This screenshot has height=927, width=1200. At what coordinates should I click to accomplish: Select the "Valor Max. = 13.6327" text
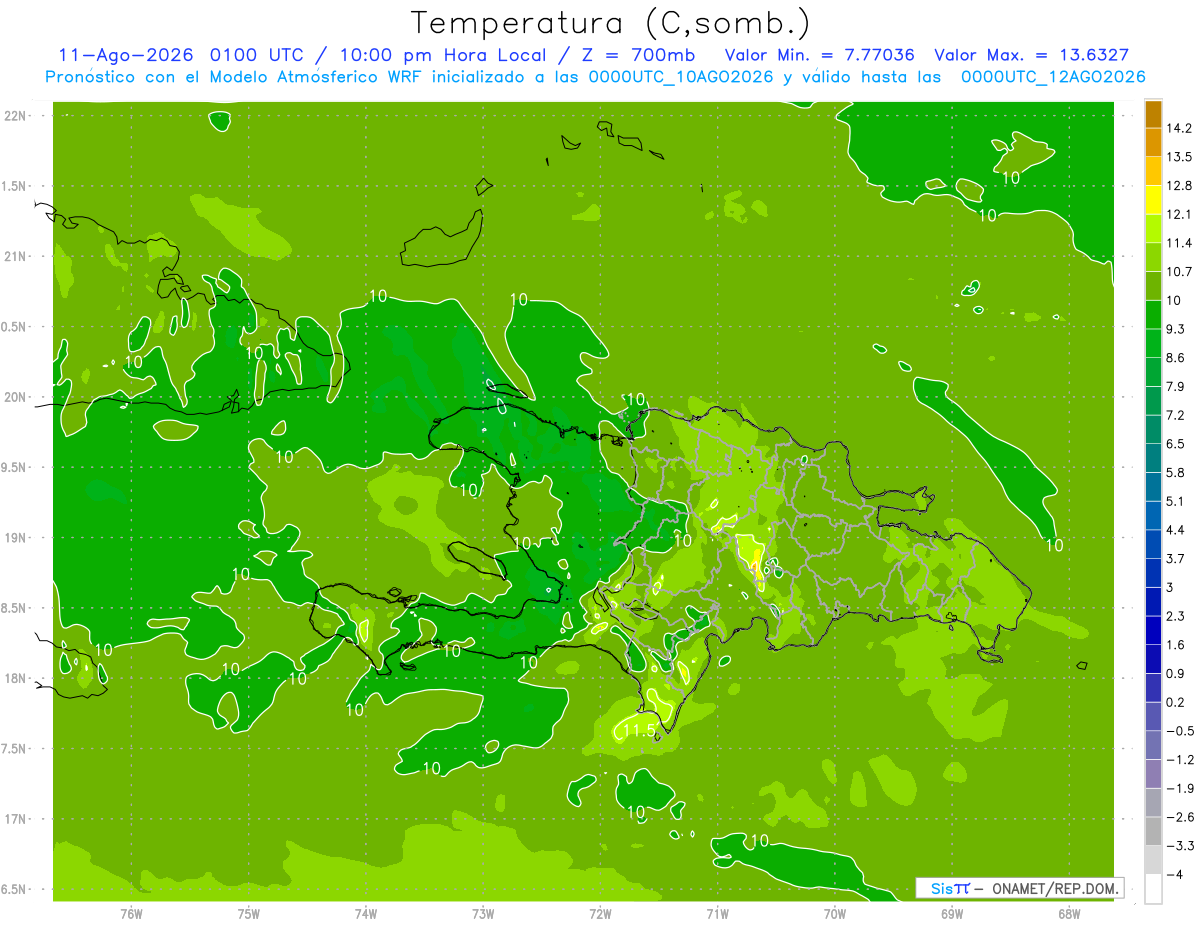click(x=1032, y=55)
